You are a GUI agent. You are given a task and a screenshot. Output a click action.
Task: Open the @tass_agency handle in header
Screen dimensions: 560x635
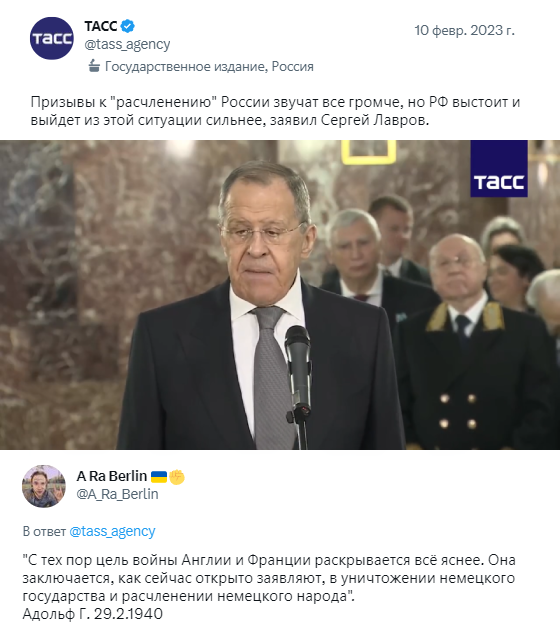click(x=127, y=44)
